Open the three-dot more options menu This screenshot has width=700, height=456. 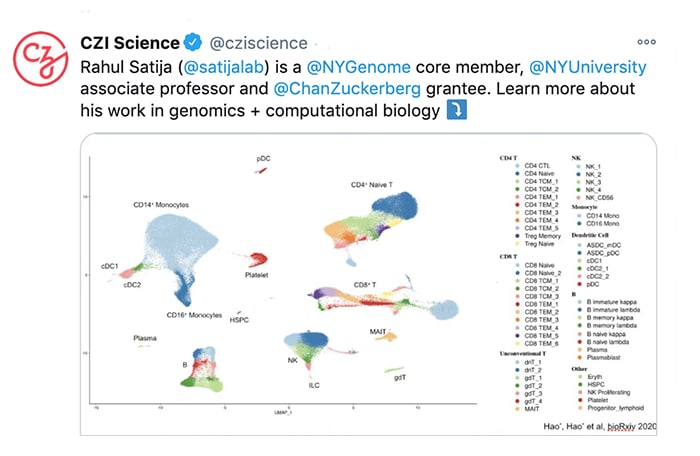pyautogui.click(x=646, y=42)
